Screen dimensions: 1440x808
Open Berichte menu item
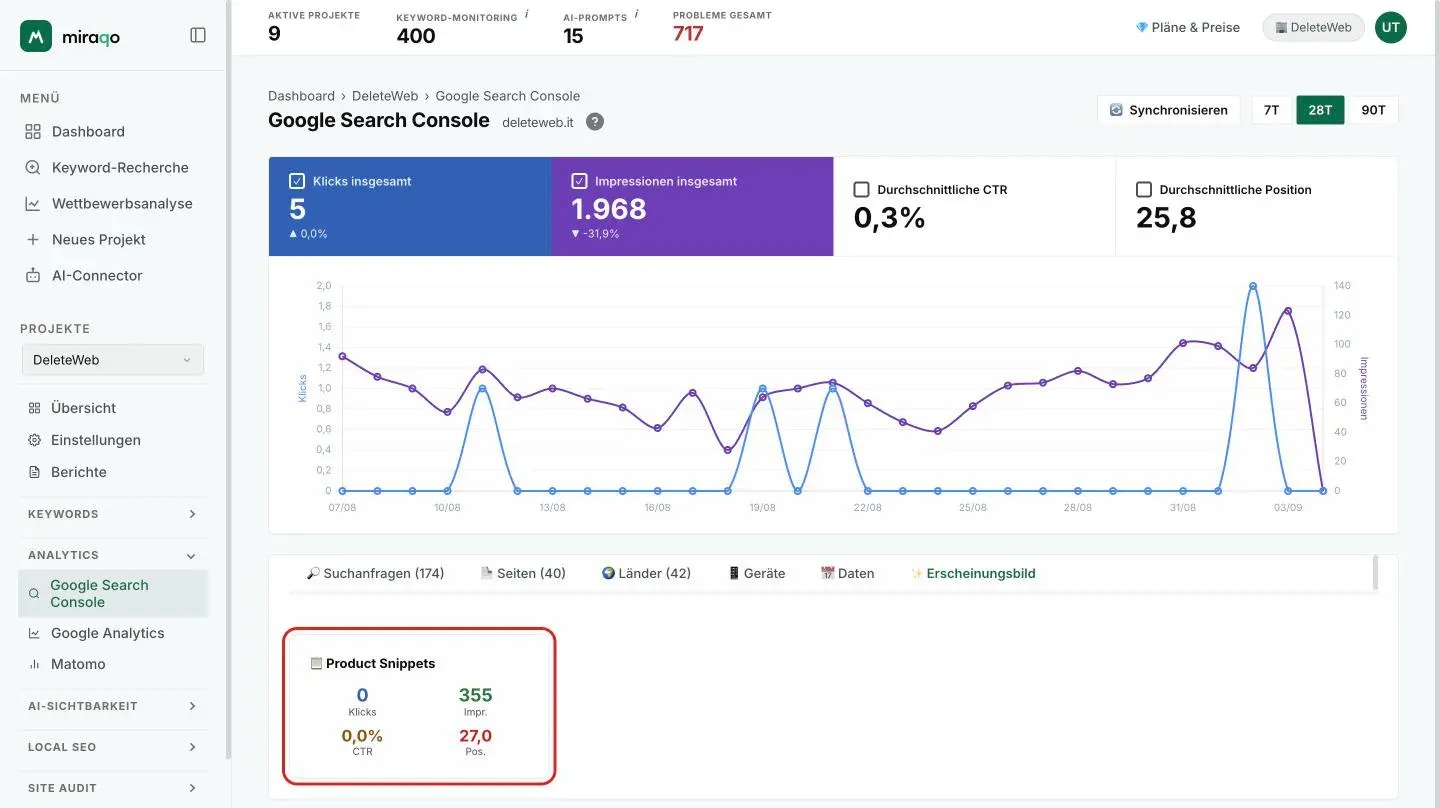tap(113, 472)
